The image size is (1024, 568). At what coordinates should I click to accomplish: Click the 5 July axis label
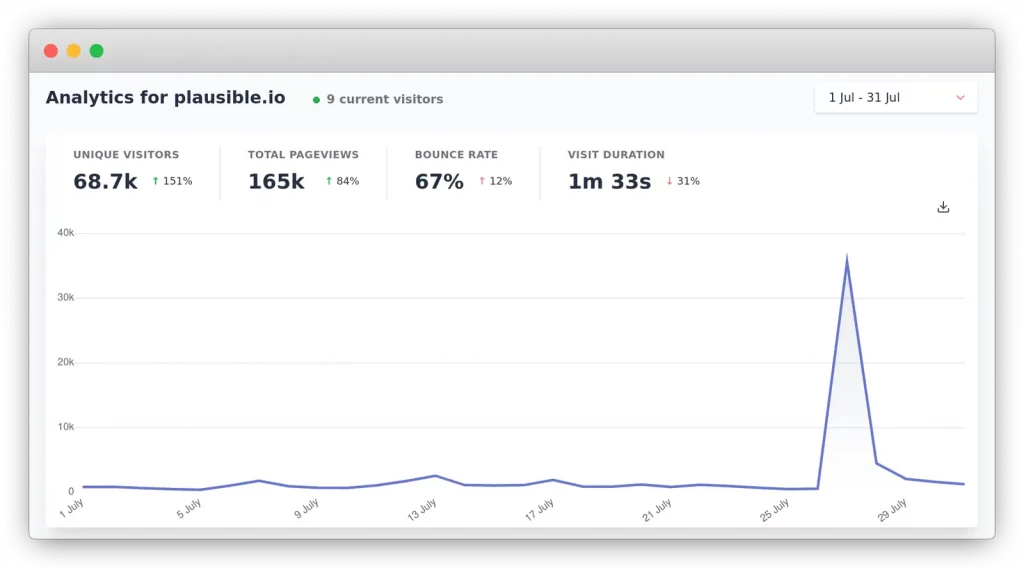188,509
